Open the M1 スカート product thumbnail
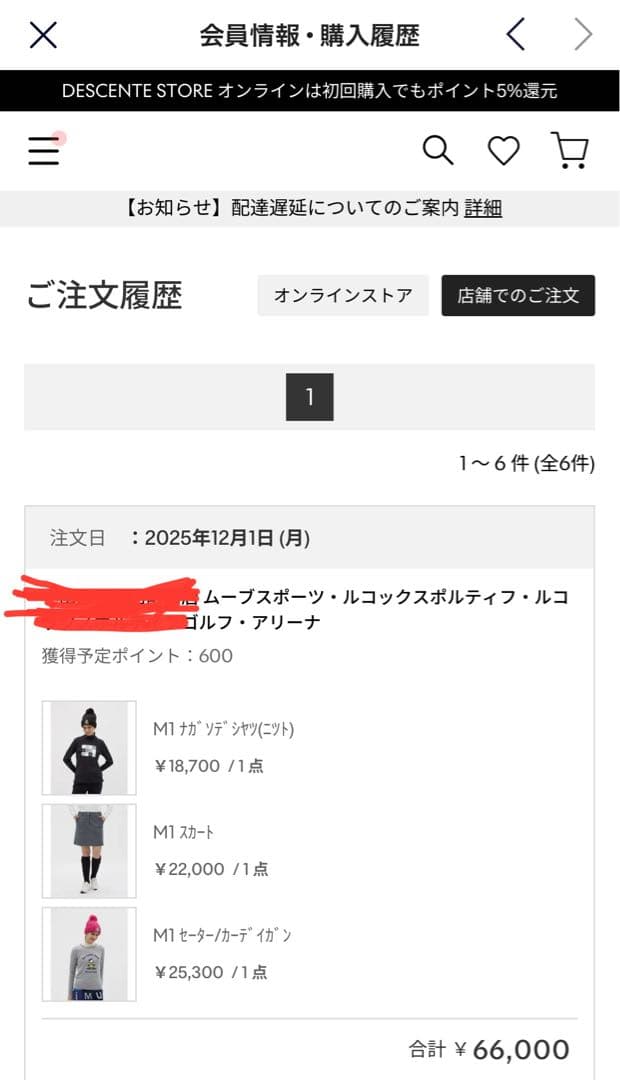 click(88, 849)
